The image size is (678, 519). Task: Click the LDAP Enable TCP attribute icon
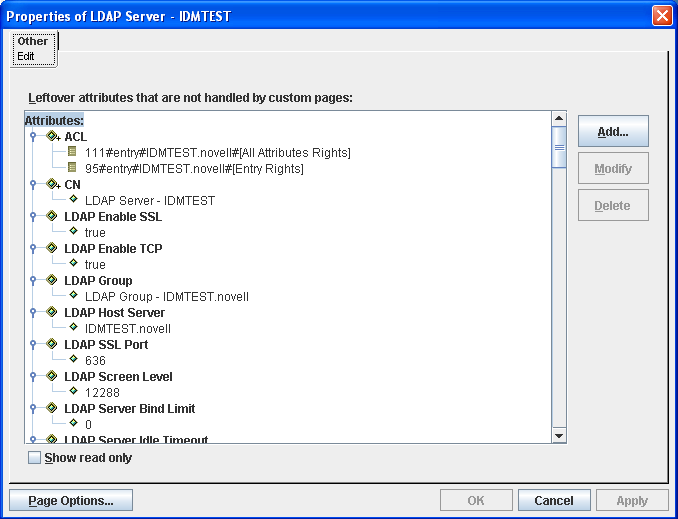coord(51,248)
